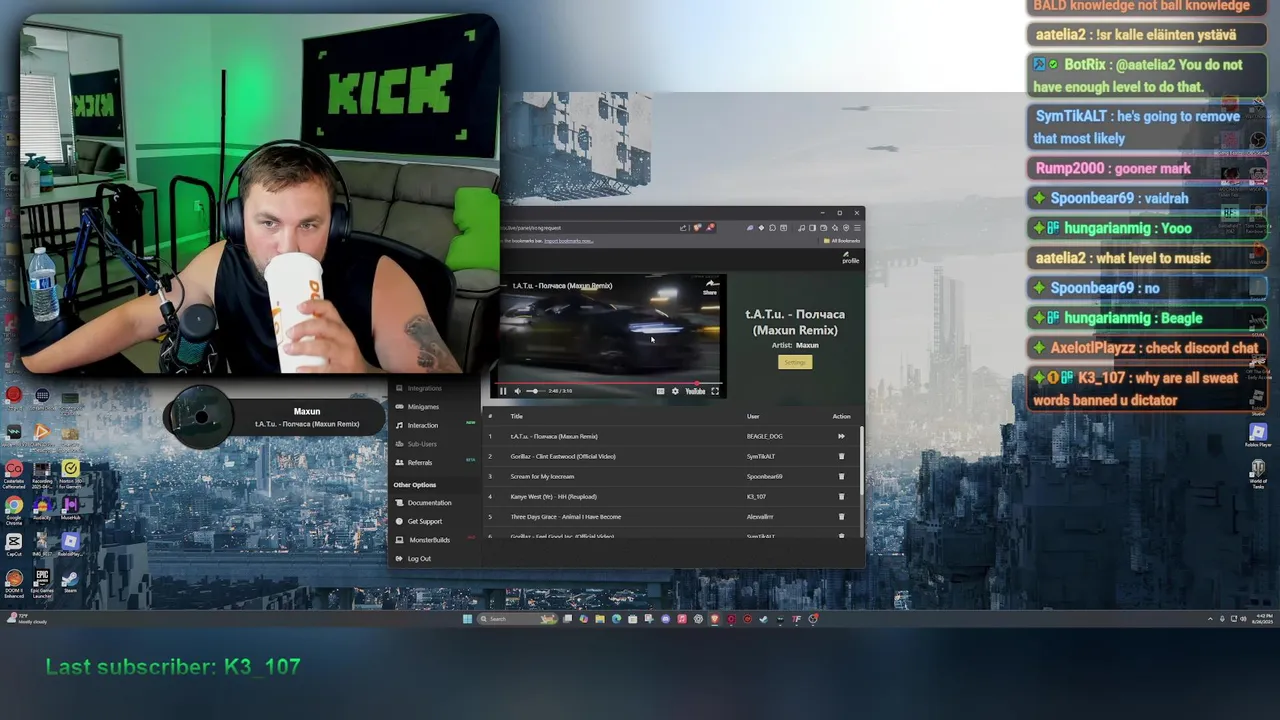Screen dimensions: 1280x720
Task: Show hidden system tray icons
Action: coord(1210,619)
